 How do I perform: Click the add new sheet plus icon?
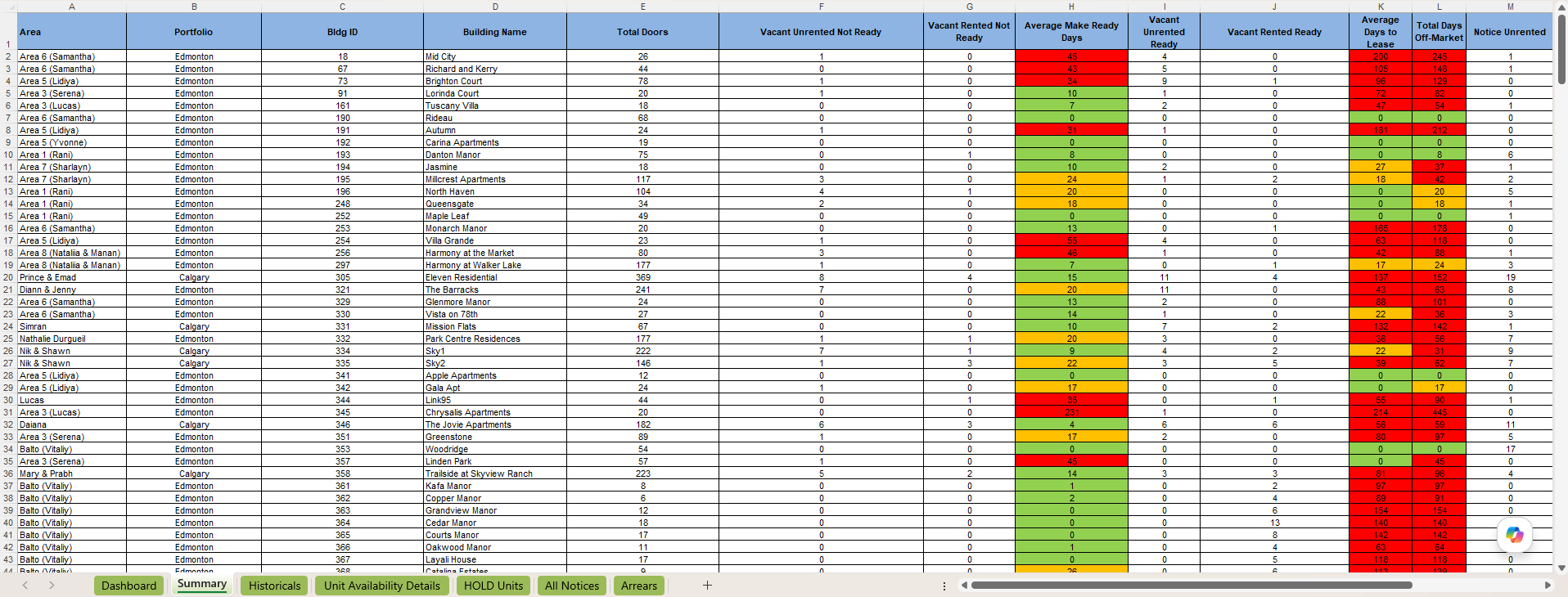tap(707, 586)
